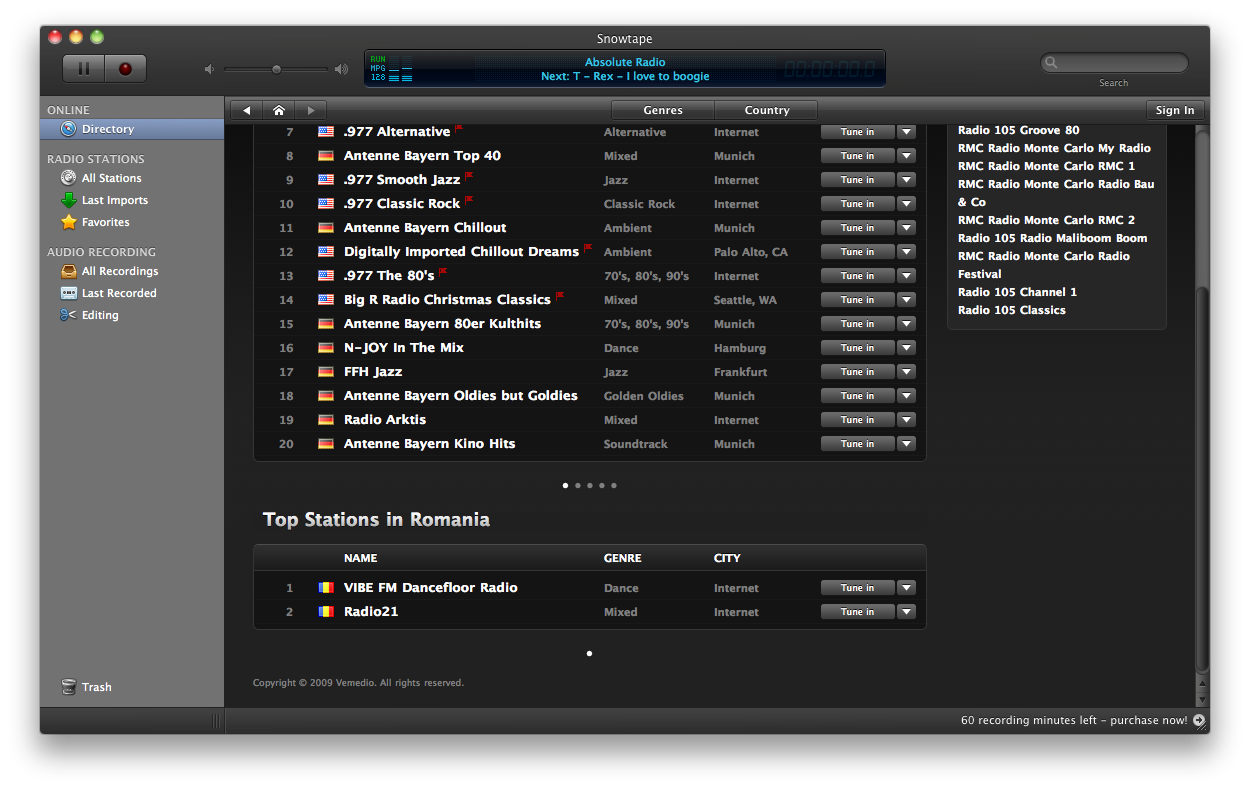
Task: Open All Stations in the sidebar
Action: 111,178
